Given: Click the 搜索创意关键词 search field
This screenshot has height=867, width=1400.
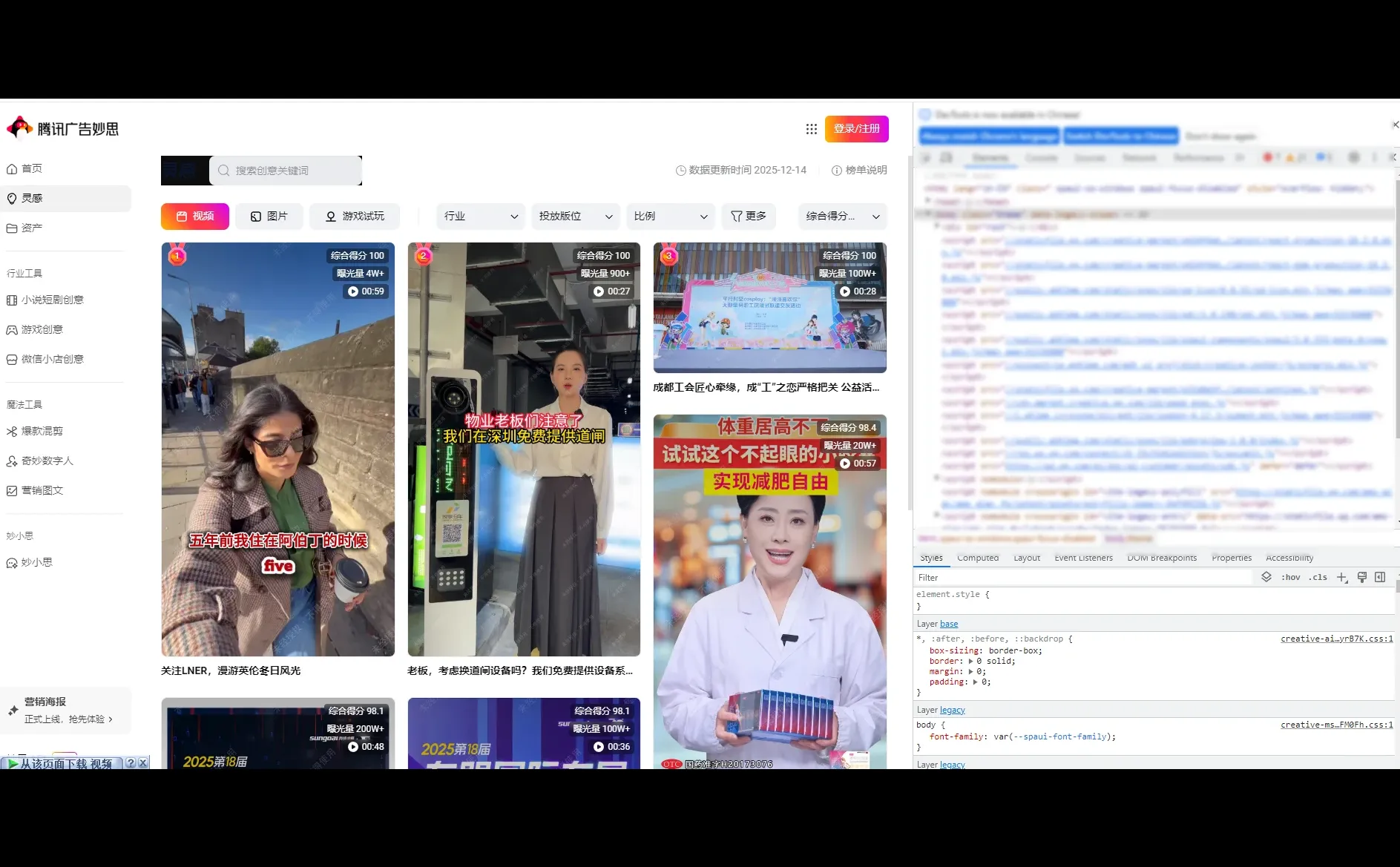Looking at the screenshot, I should 286,170.
